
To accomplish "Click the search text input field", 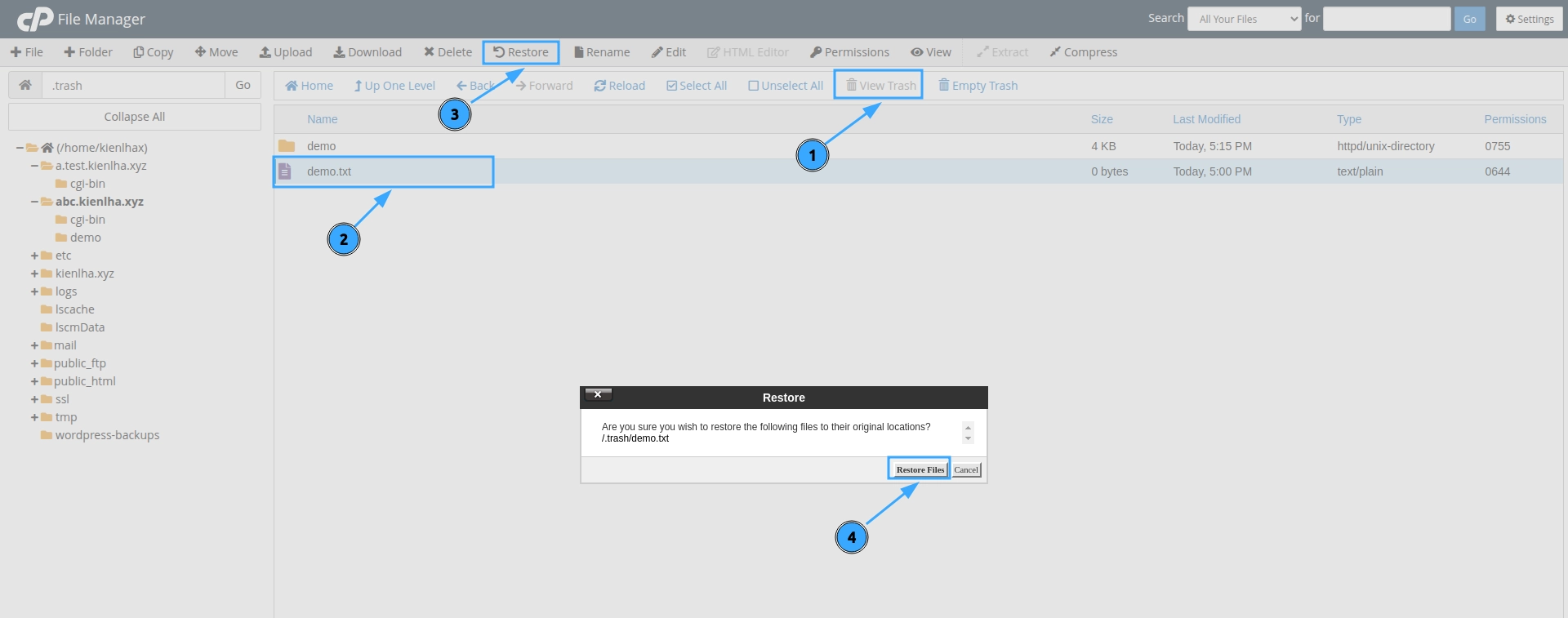I will 1386,19.
